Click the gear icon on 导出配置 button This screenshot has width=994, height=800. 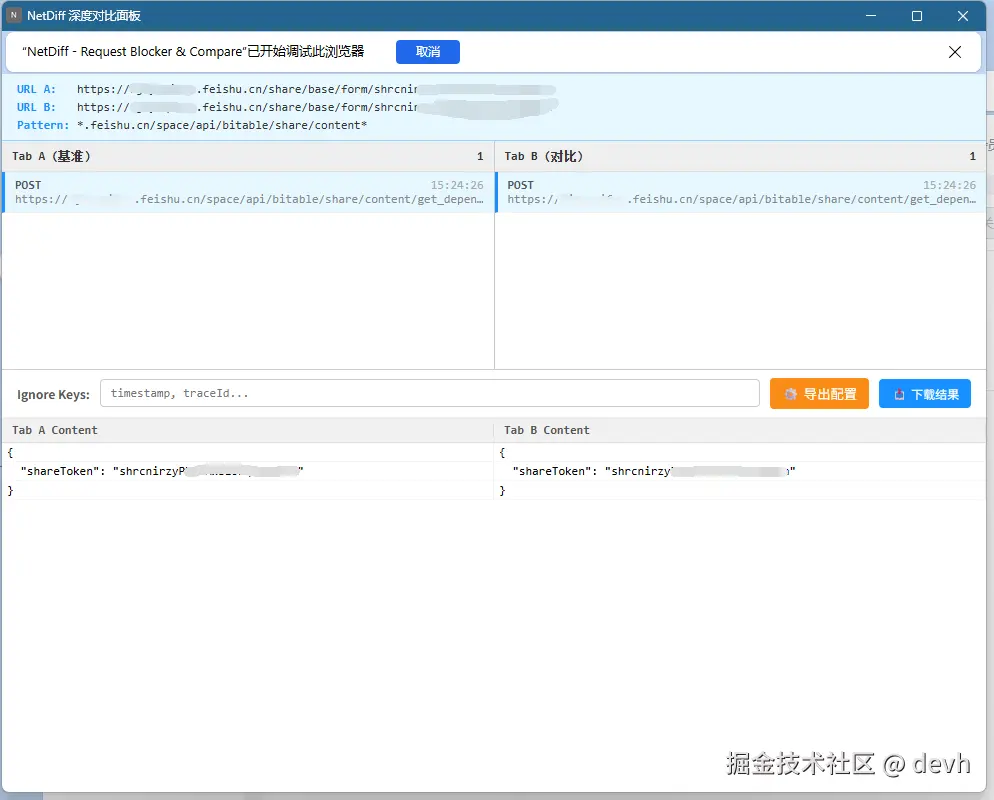pyautogui.click(x=790, y=394)
